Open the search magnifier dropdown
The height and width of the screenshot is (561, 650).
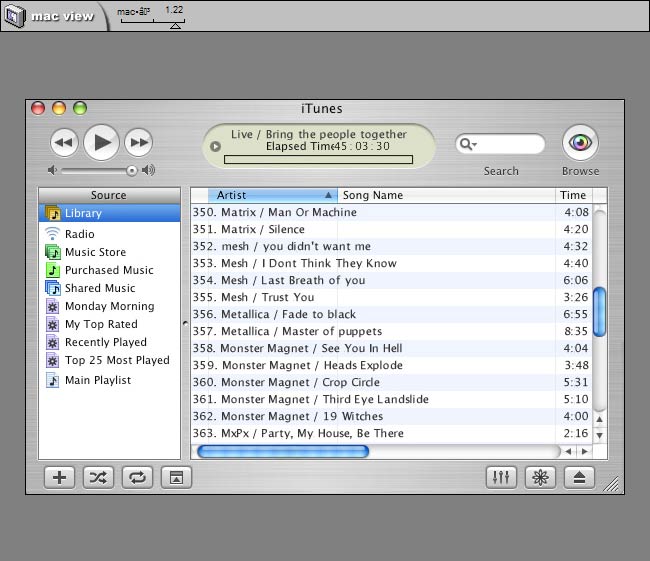(x=468, y=144)
